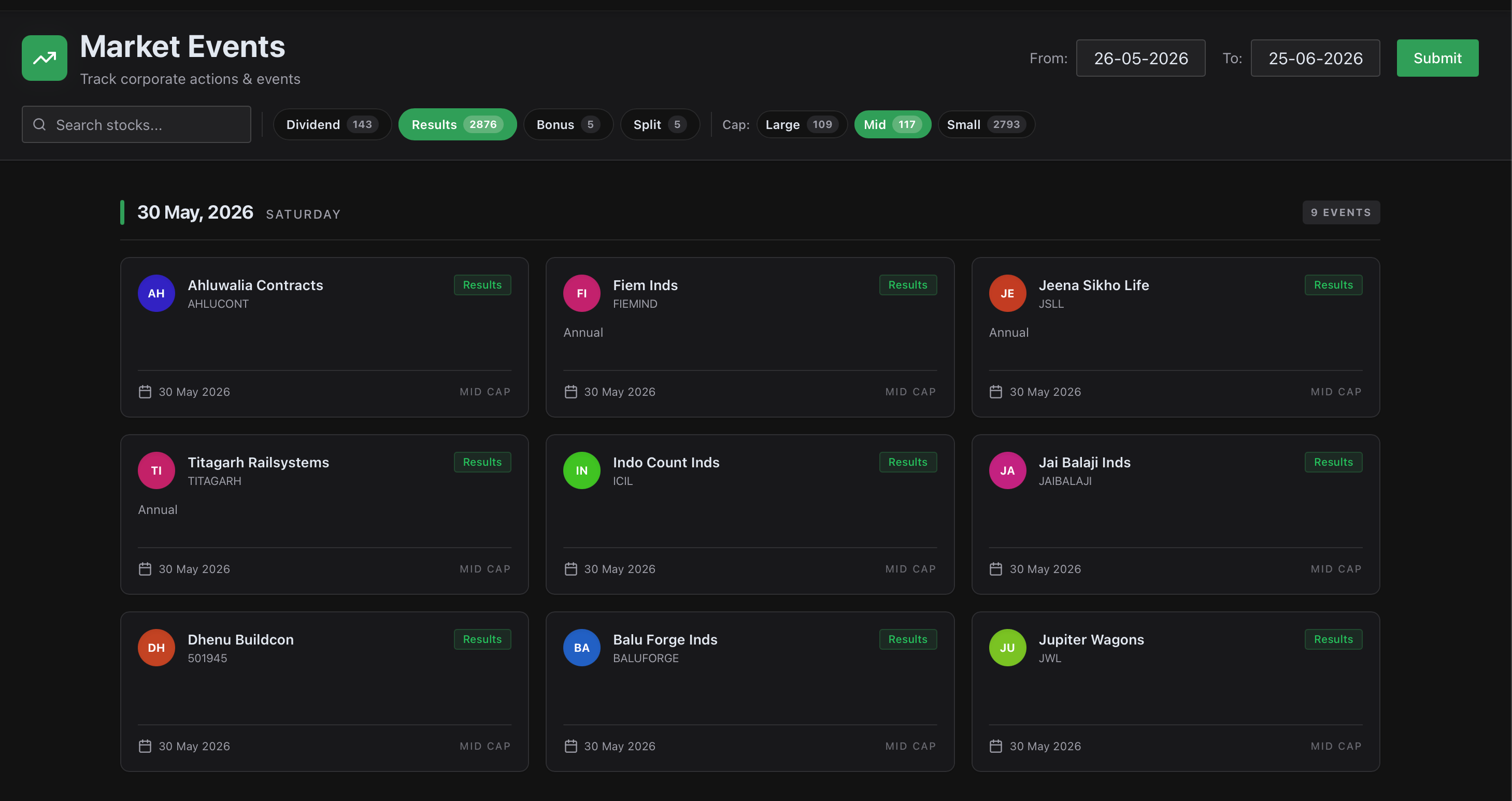This screenshot has height=801, width=1512.
Task: Click calendar icon on Balu Forge Inds card
Action: (x=570, y=746)
